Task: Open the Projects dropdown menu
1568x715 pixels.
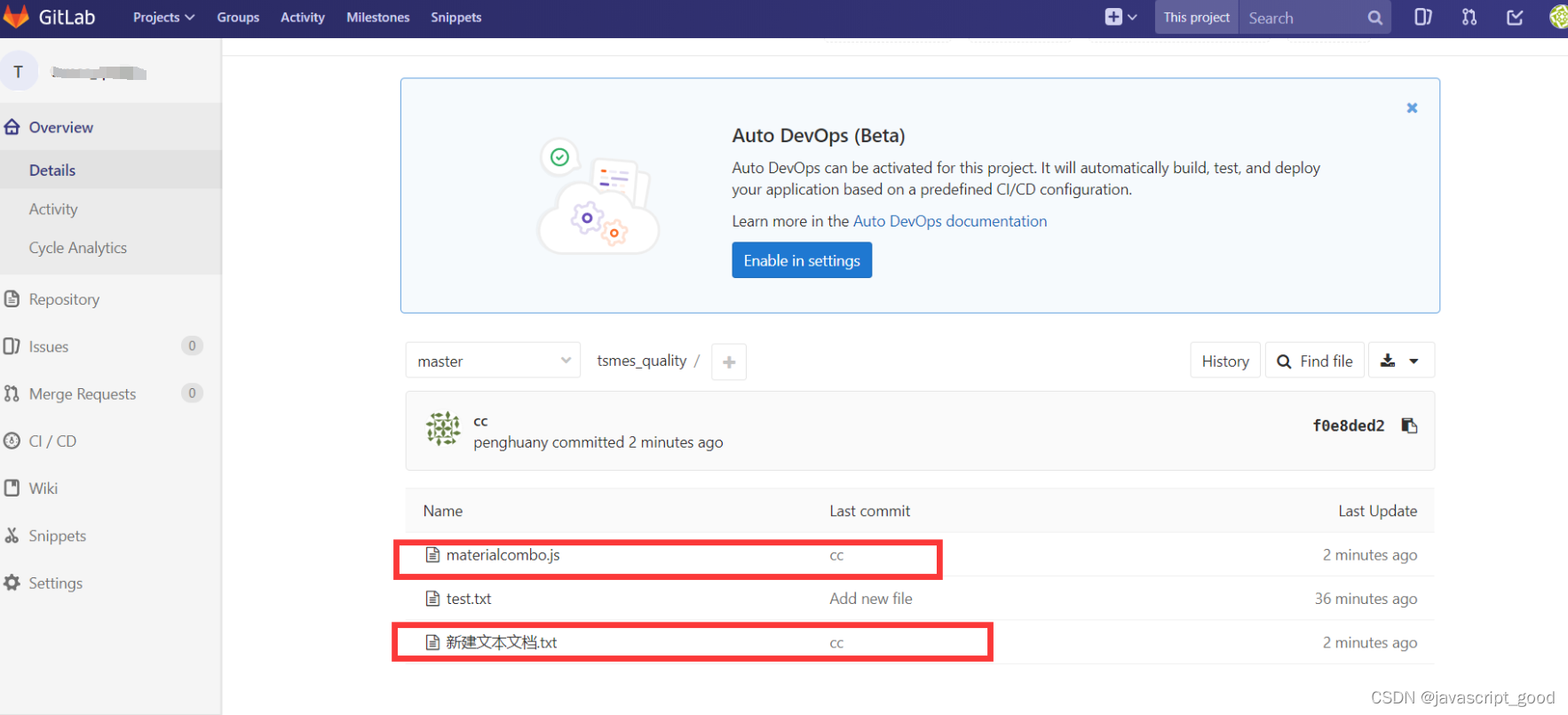Action: (163, 17)
